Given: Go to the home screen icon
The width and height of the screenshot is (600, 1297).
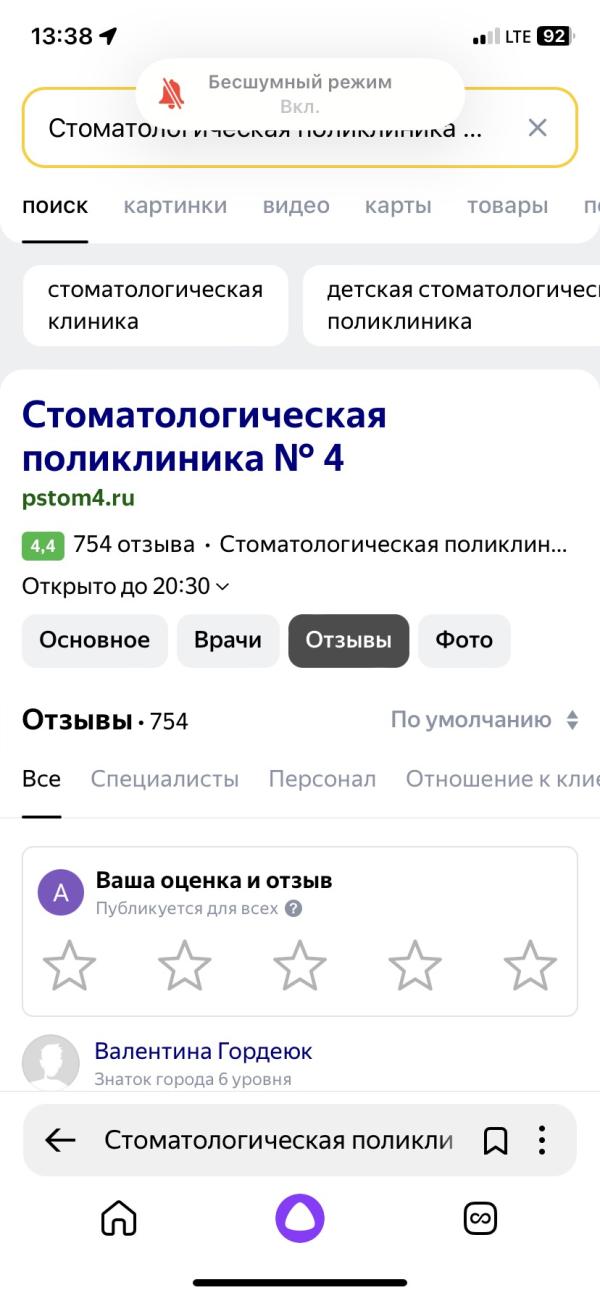Looking at the screenshot, I should [x=119, y=1218].
